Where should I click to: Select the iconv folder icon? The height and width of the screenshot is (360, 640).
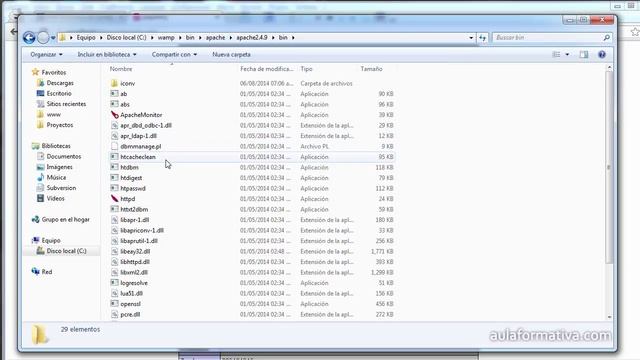tap(114, 83)
